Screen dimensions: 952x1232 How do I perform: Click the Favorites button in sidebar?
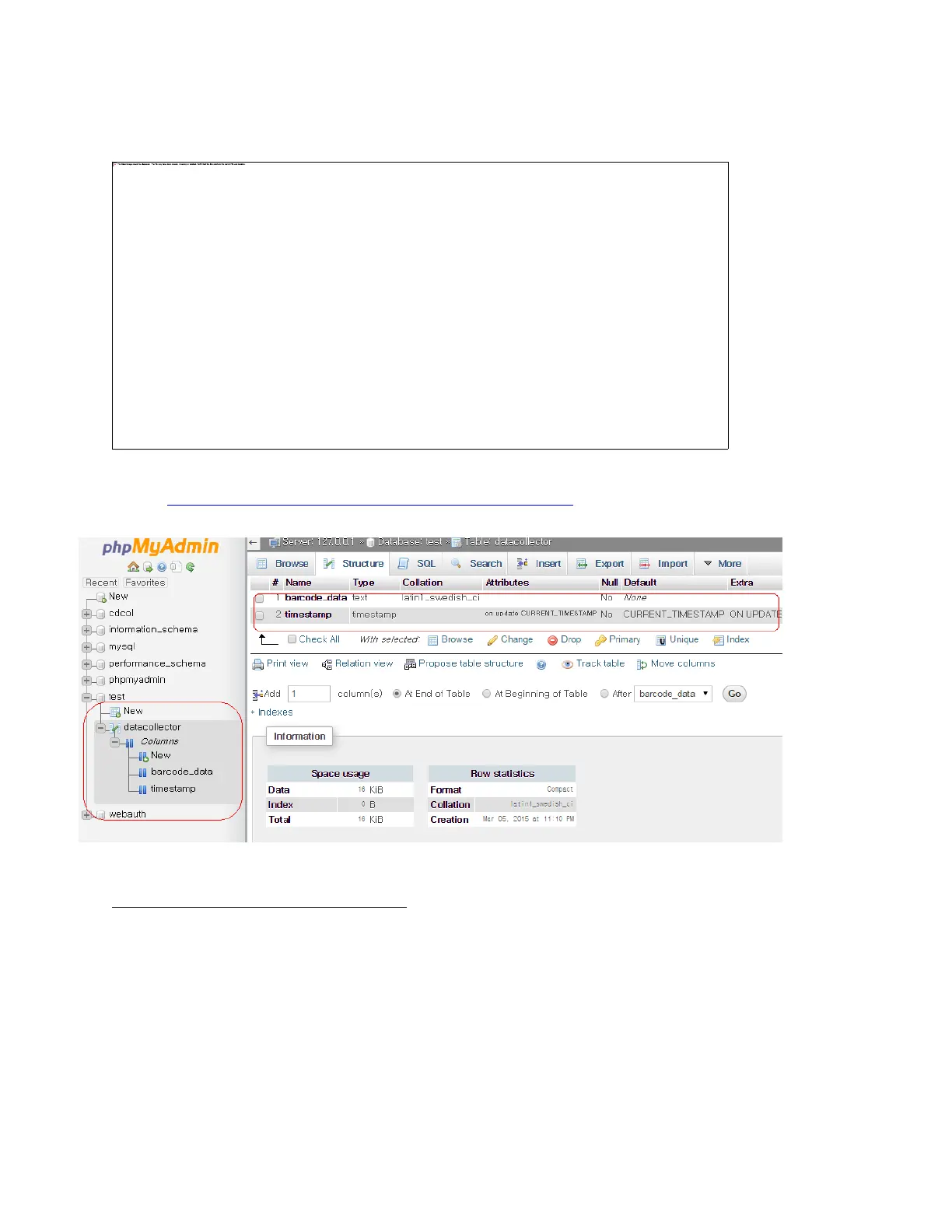(145, 583)
